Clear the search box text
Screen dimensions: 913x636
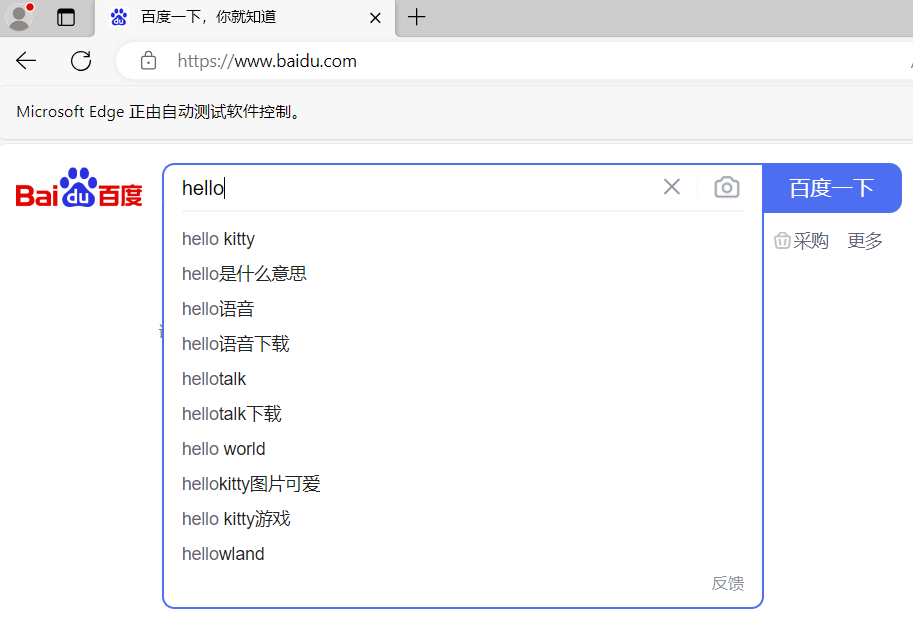672,187
